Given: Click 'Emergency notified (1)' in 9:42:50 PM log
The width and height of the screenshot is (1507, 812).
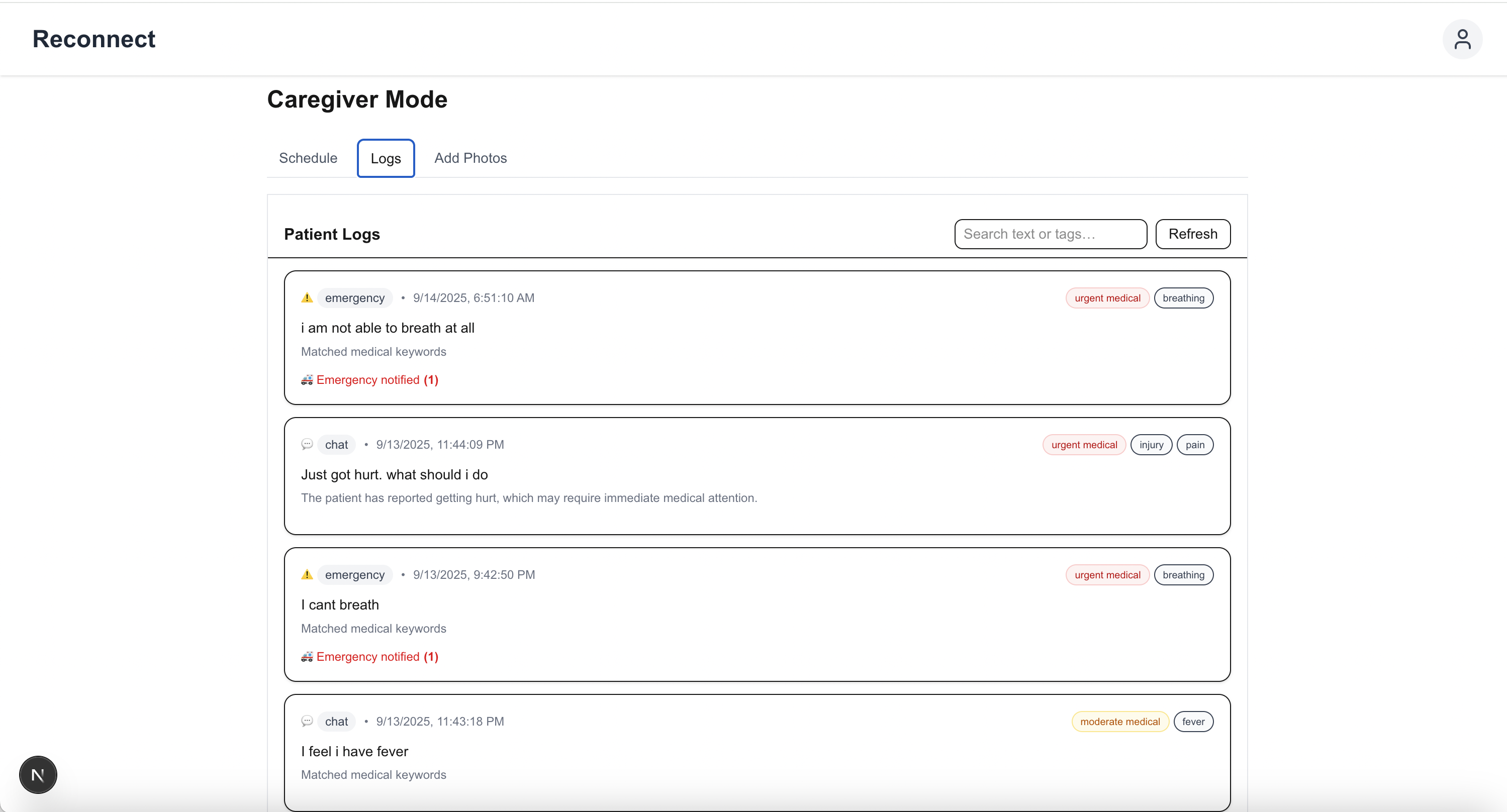Looking at the screenshot, I should [378, 657].
